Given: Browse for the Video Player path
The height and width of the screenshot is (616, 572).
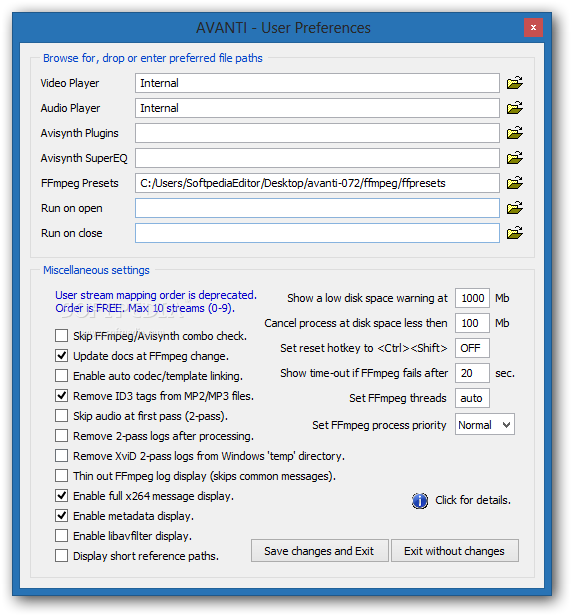Looking at the screenshot, I should coord(514,83).
